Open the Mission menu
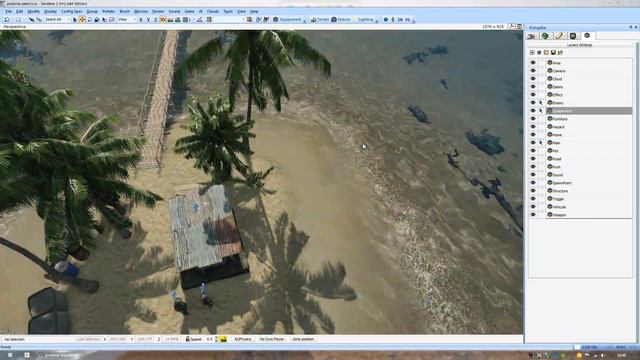The height and width of the screenshot is (360, 640). [x=141, y=11]
